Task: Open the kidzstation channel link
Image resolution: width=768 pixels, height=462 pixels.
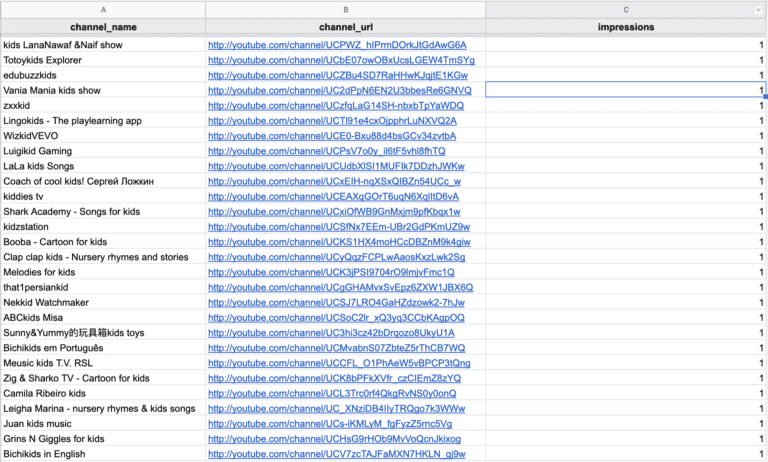Action: [339, 227]
